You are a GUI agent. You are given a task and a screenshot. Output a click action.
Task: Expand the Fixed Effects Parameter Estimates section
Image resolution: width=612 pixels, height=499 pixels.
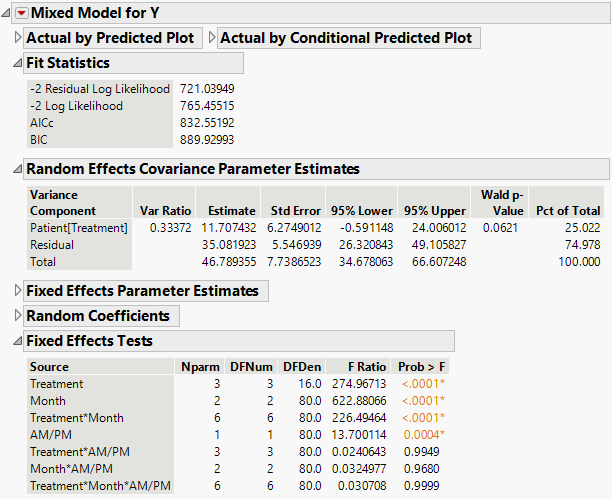pyautogui.click(x=17, y=291)
